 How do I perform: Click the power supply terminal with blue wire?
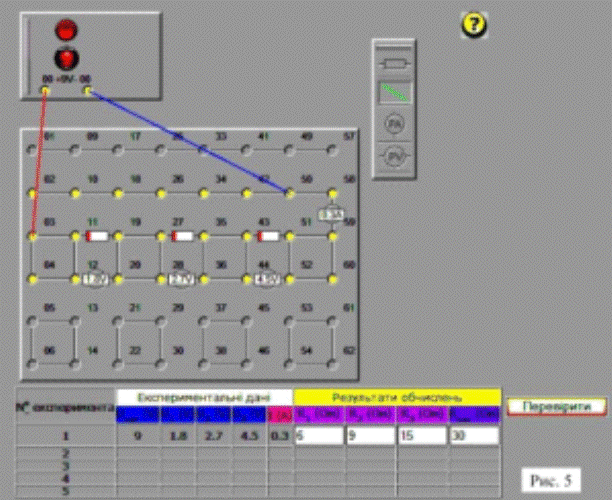[x=88, y=91]
